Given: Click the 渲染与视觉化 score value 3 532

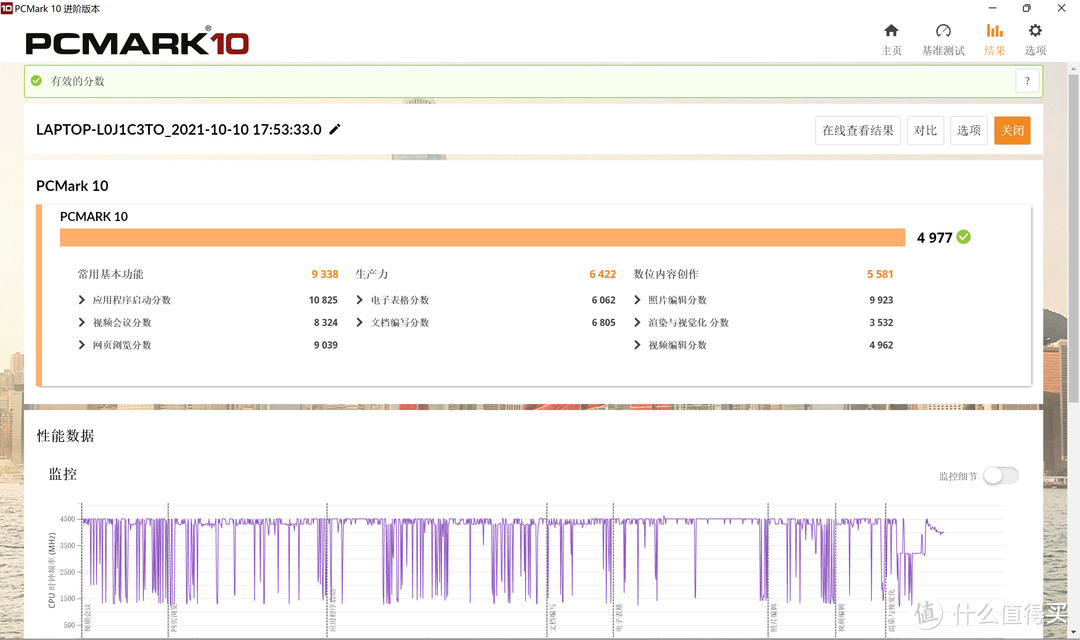Looking at the screenshot, I should tap(881, 322).
